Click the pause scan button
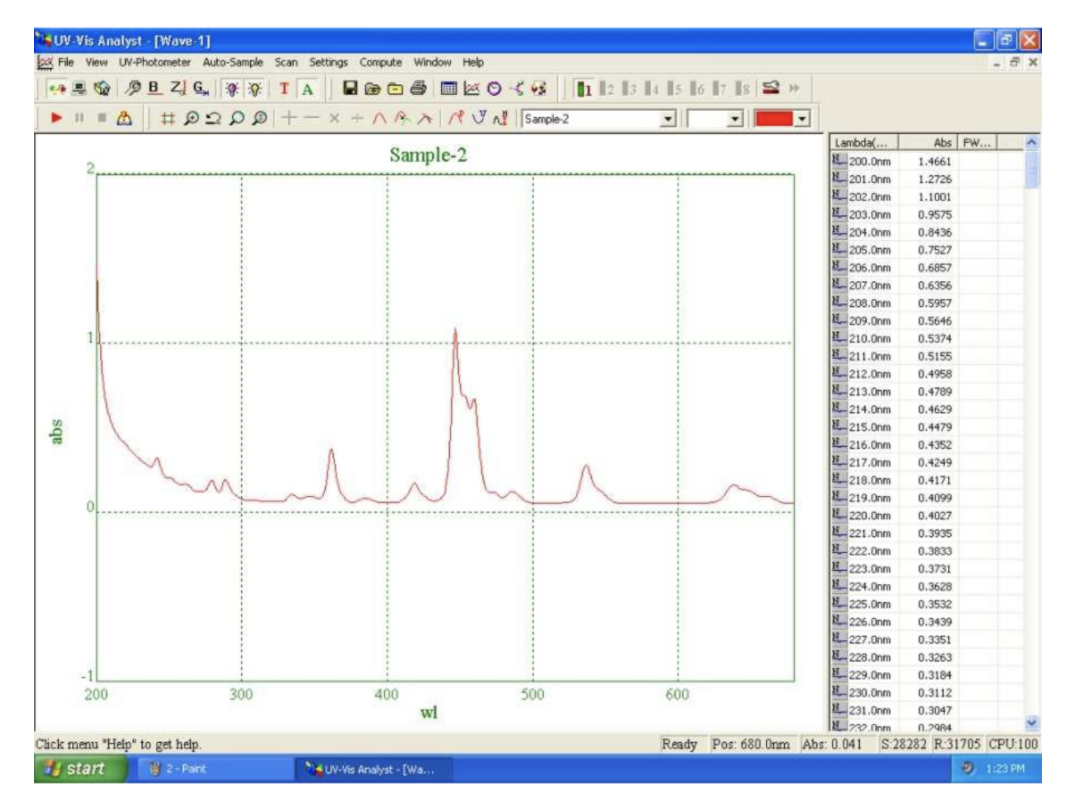The image size is (1066, 800). point(79,118)
